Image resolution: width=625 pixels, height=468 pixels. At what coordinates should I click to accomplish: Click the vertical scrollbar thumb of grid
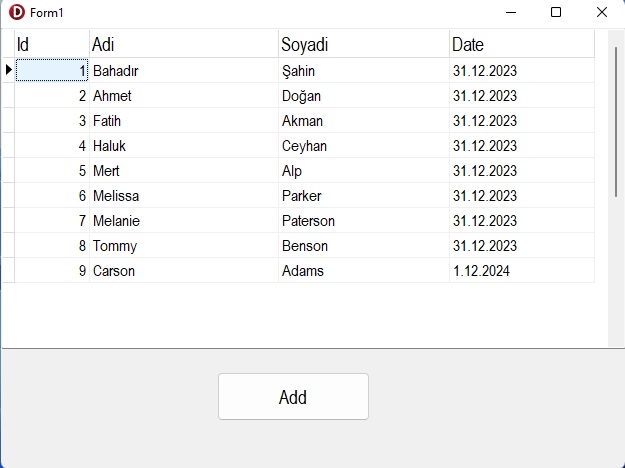[x=616, y=122]
